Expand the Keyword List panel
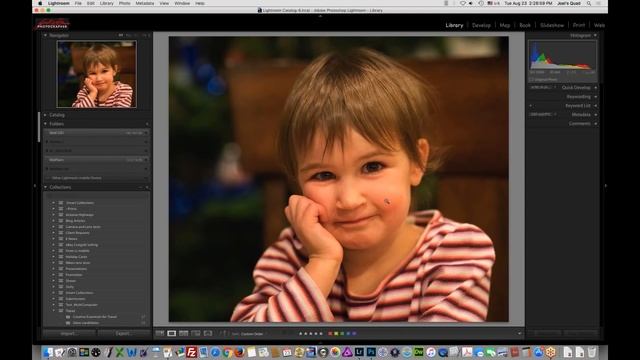 596,106
